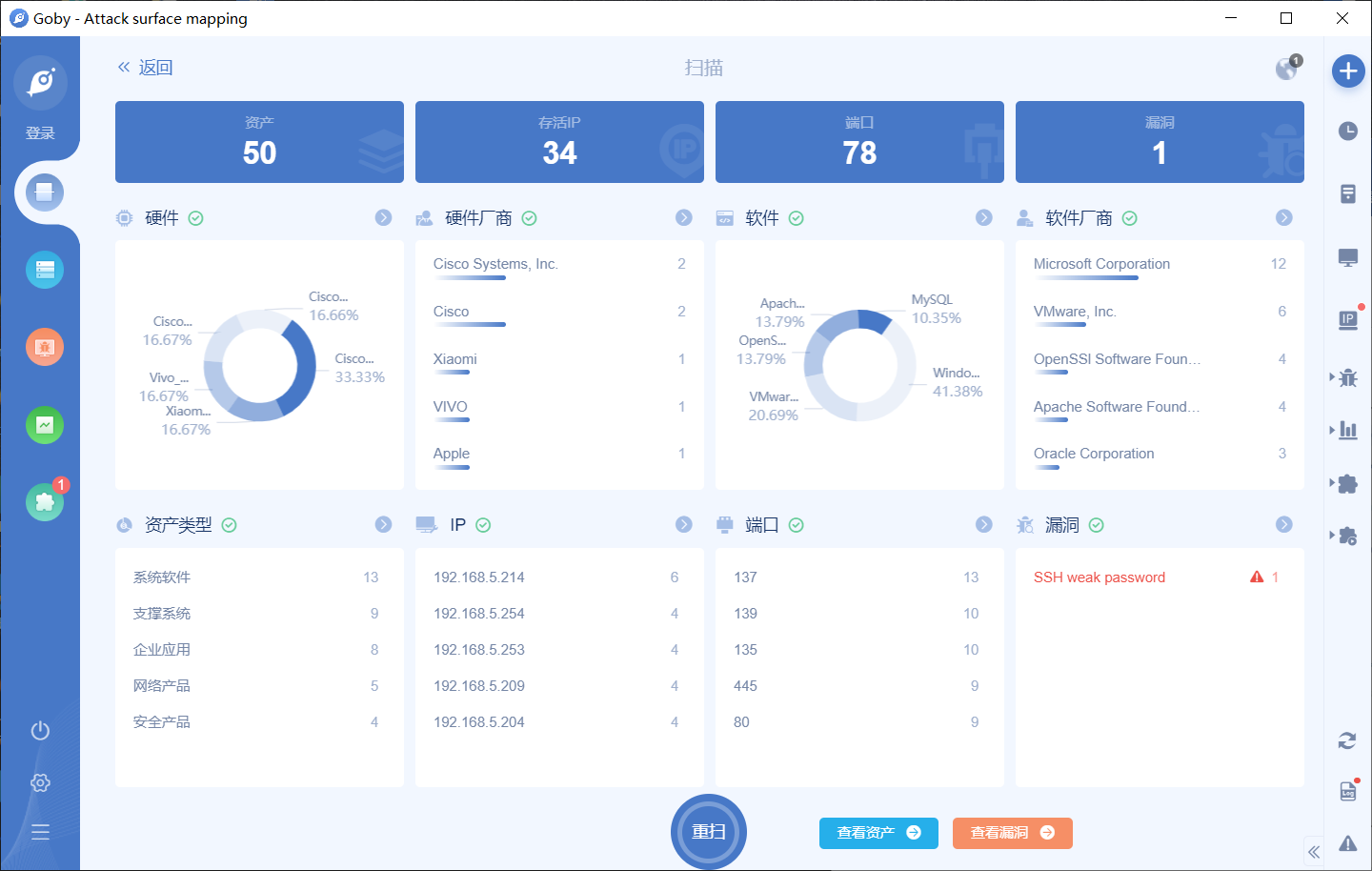The image size is (1372, 871).
Task: Expand the 资产类型 panel arrow
Action: point(383,524)
